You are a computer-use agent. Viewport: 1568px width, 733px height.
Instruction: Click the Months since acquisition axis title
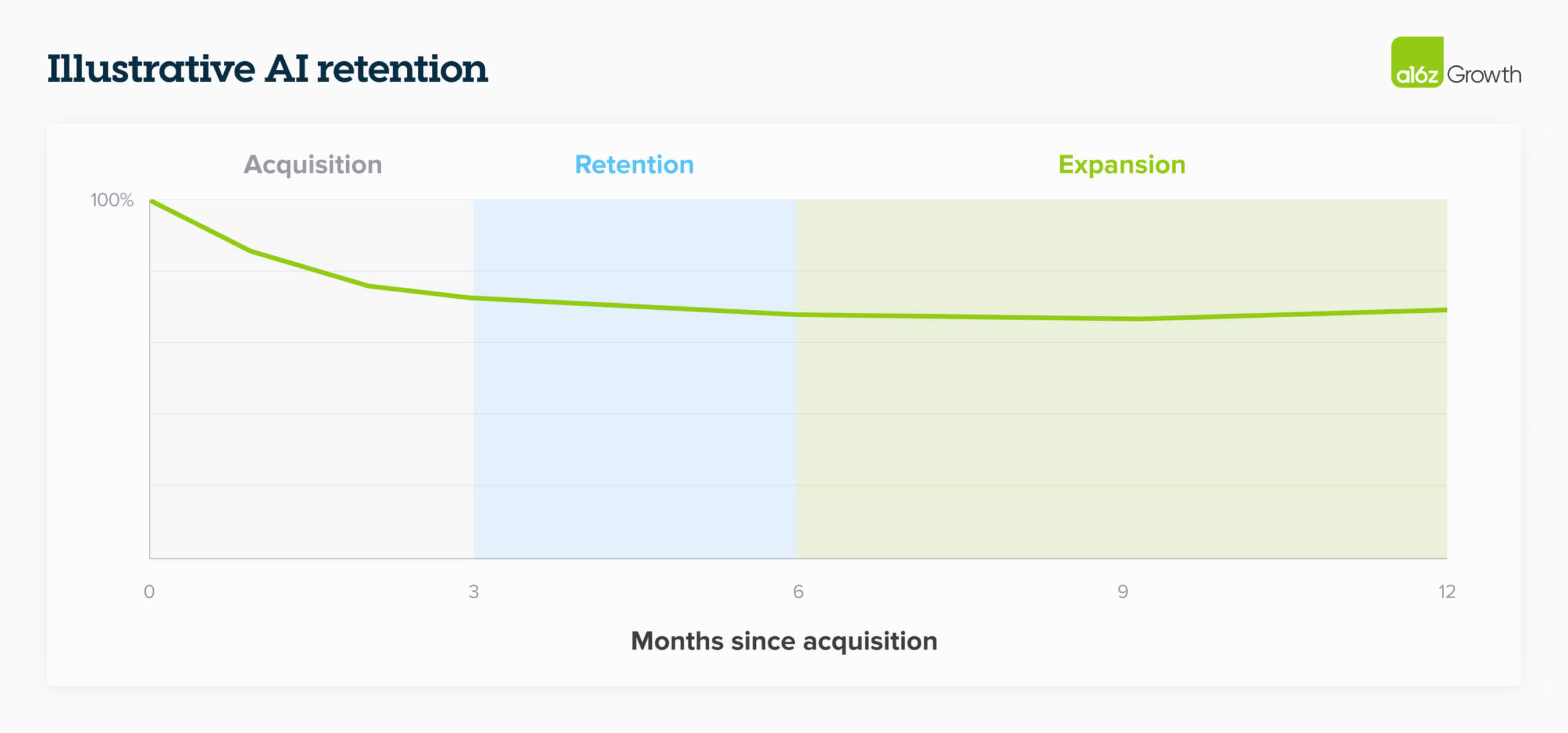[783, 641]
